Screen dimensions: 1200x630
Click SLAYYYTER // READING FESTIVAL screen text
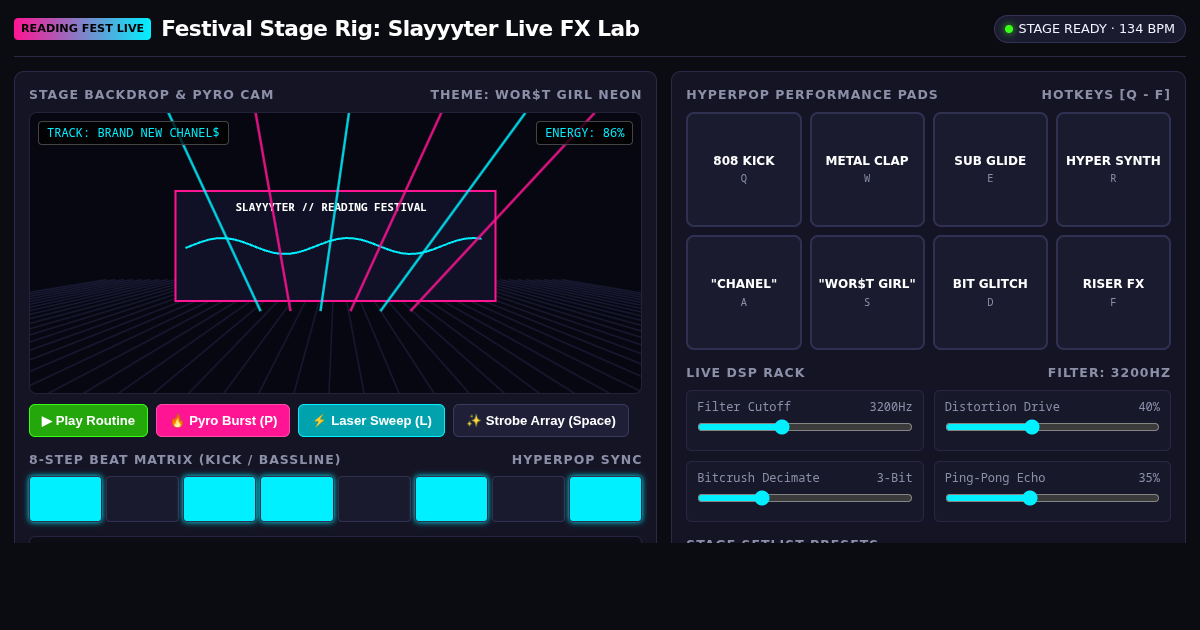tap(331, 208)
